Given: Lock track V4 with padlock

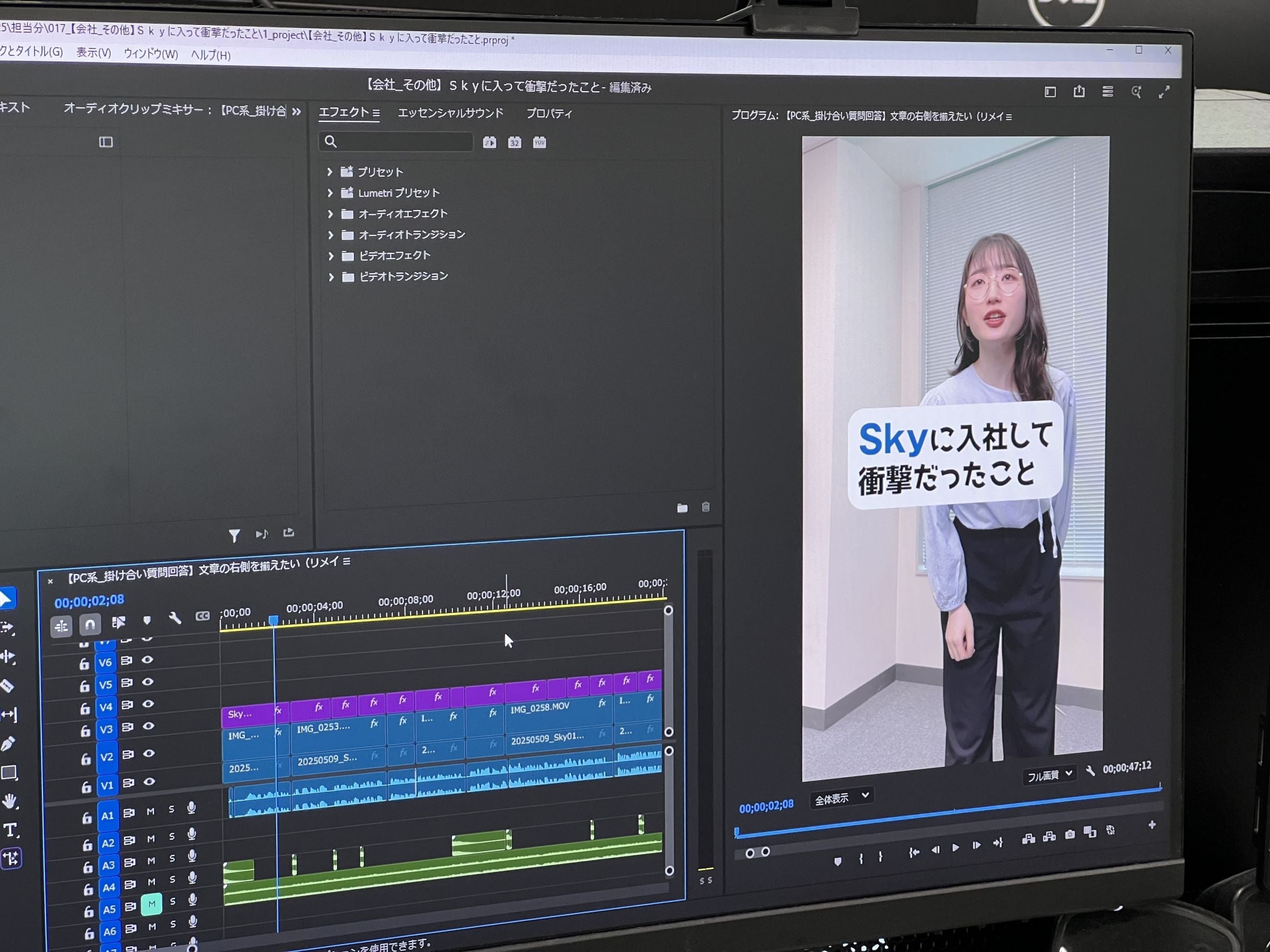Looking at the screenshot, I should (85, 709).
